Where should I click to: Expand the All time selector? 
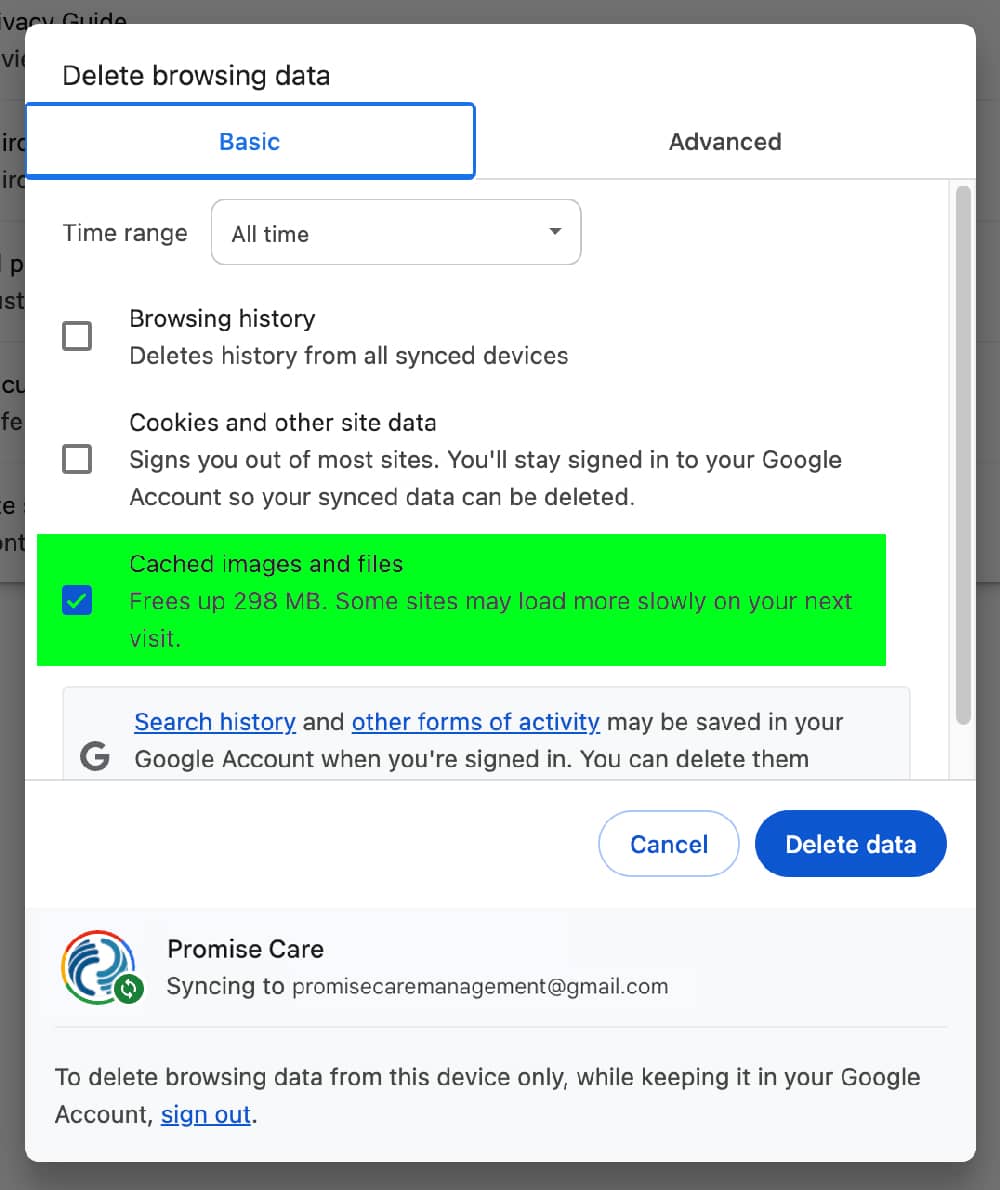[395, 232]
